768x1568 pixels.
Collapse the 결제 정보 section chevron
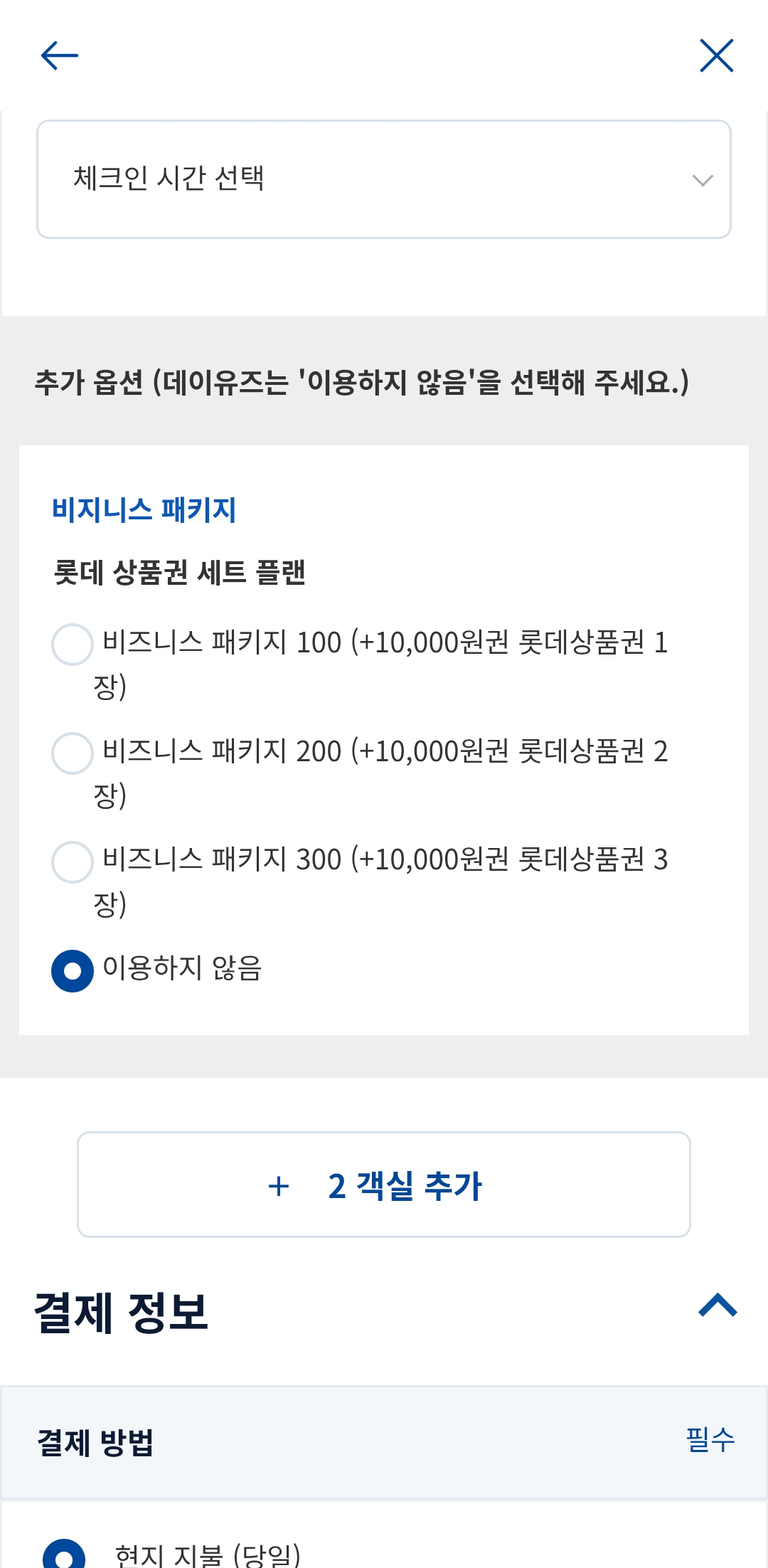(x=718, y=1305)
